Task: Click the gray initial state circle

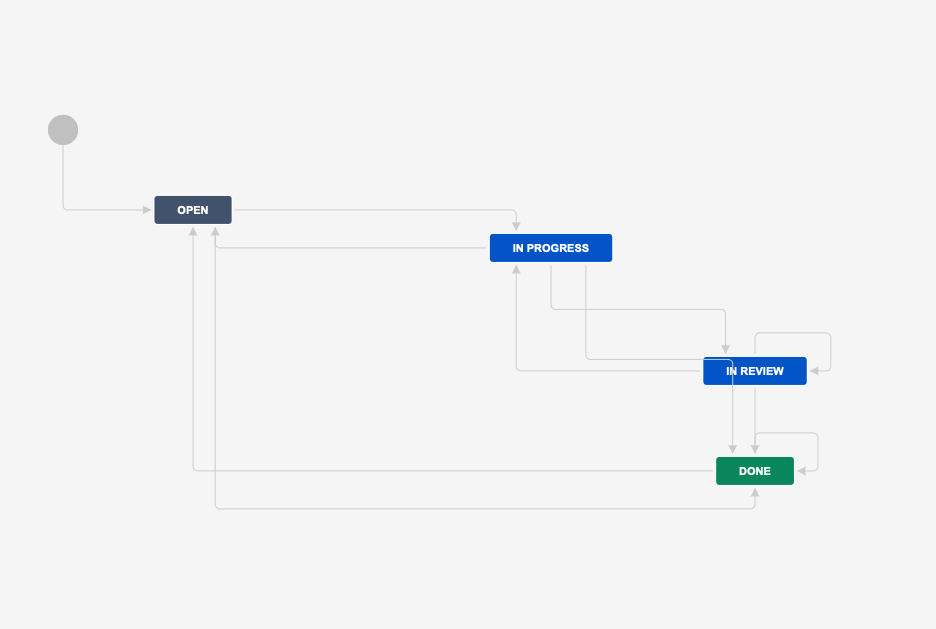Action: tap(63, 129)
